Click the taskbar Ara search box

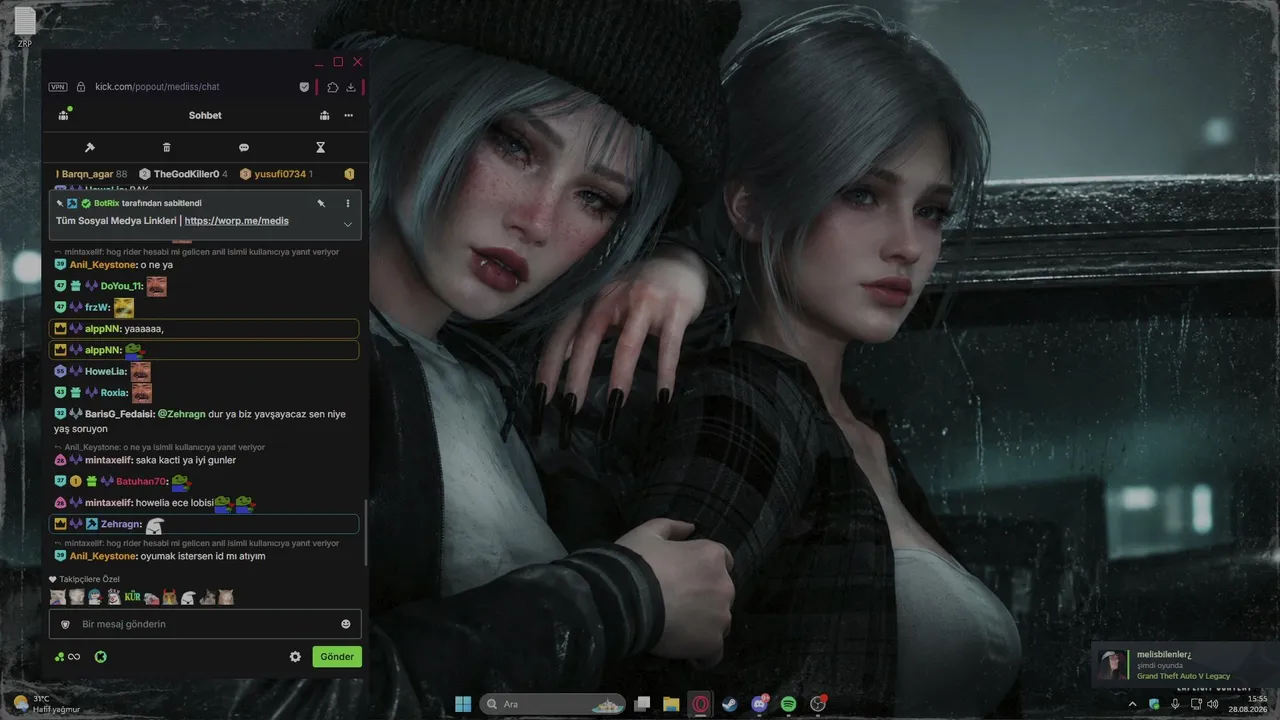coord(554,704)
